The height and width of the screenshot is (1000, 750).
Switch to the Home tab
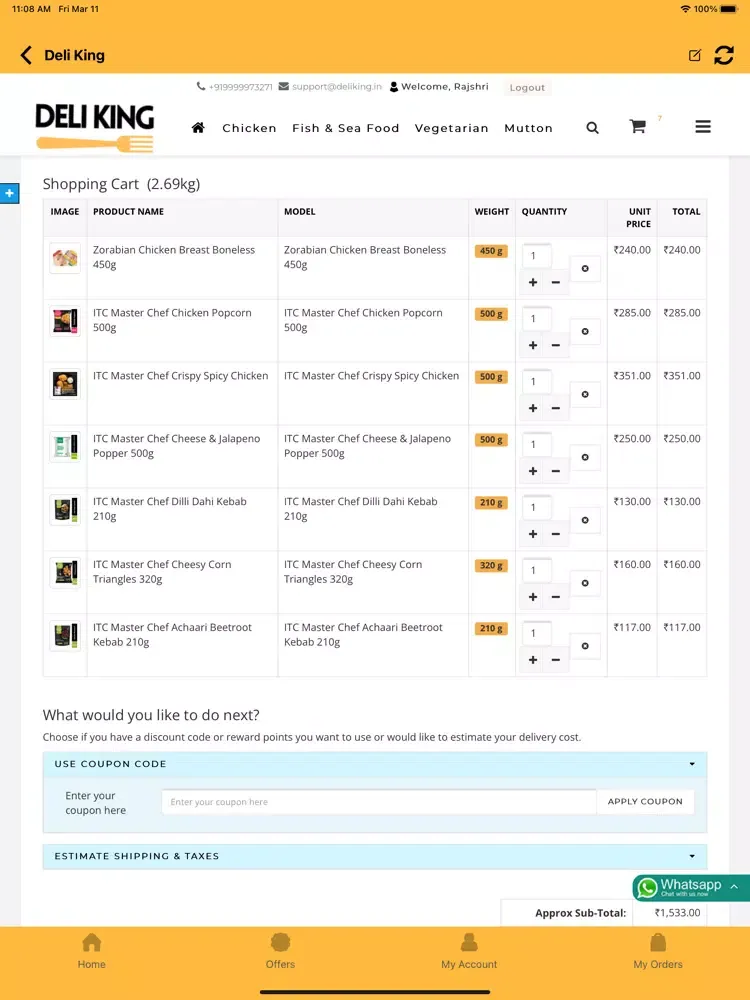click(92, 951)
